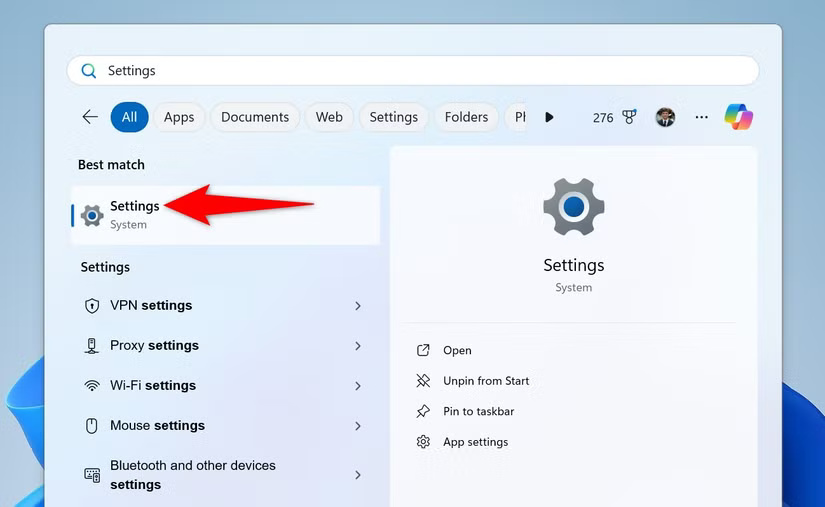
Task: Click the large Settings gear icon
Action: click(573, 207)
